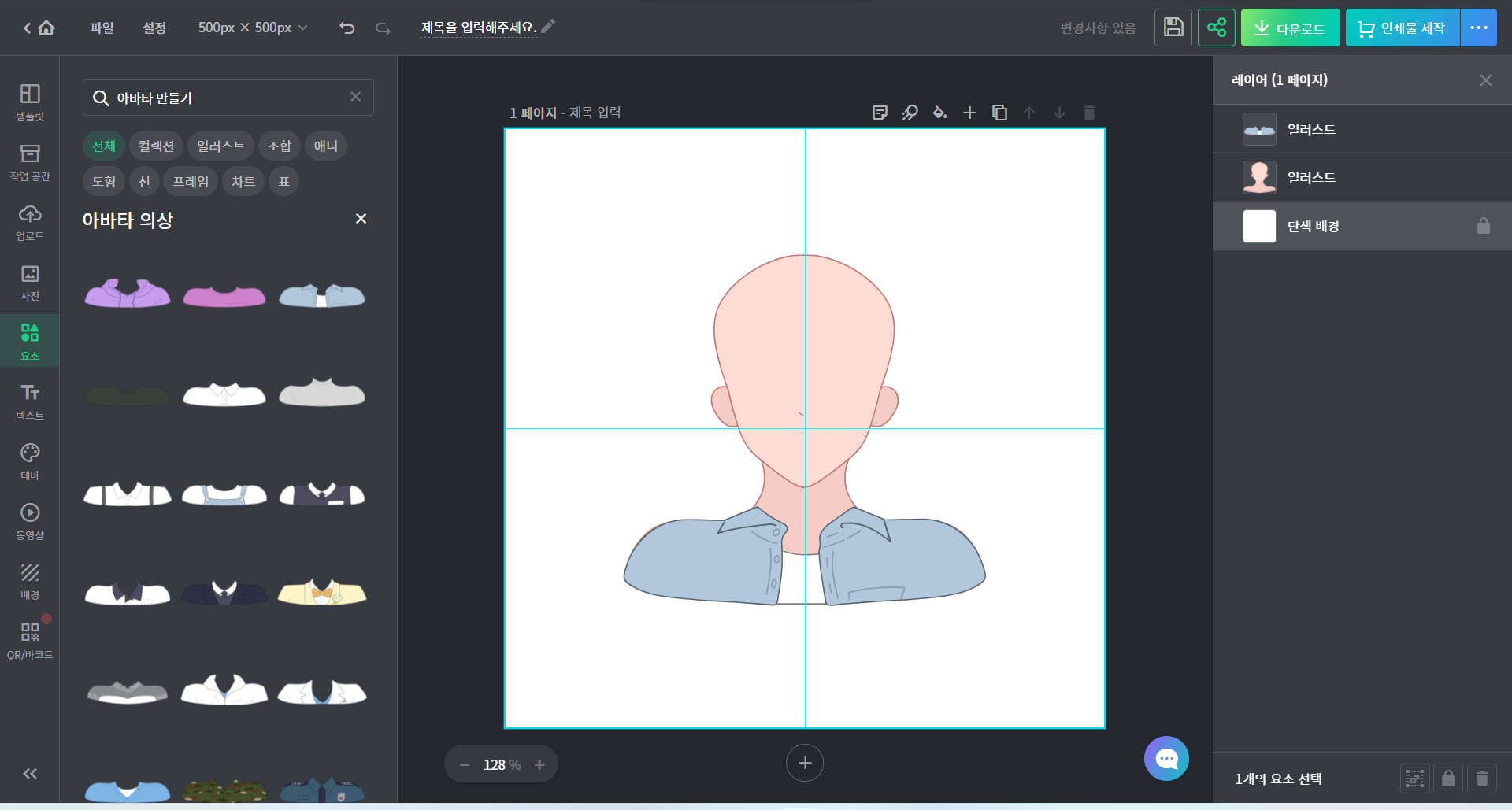
Task: Pick the dark green top outfit
Action: [128, 395]
